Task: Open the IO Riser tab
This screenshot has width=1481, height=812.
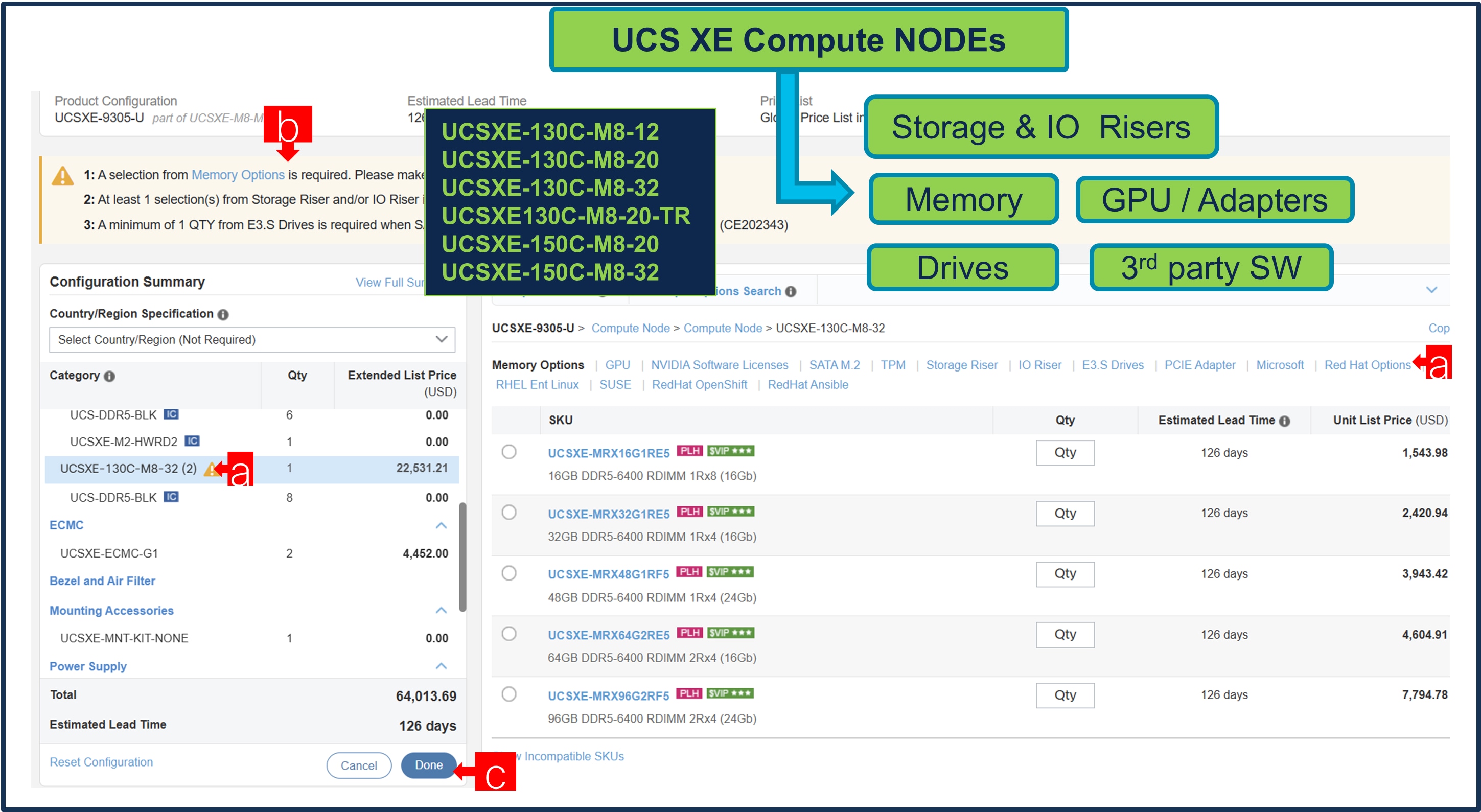Action: 1039,365
